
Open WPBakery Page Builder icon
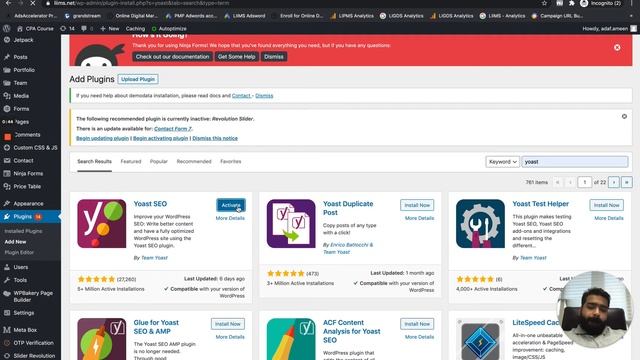(x=7, y=293)
